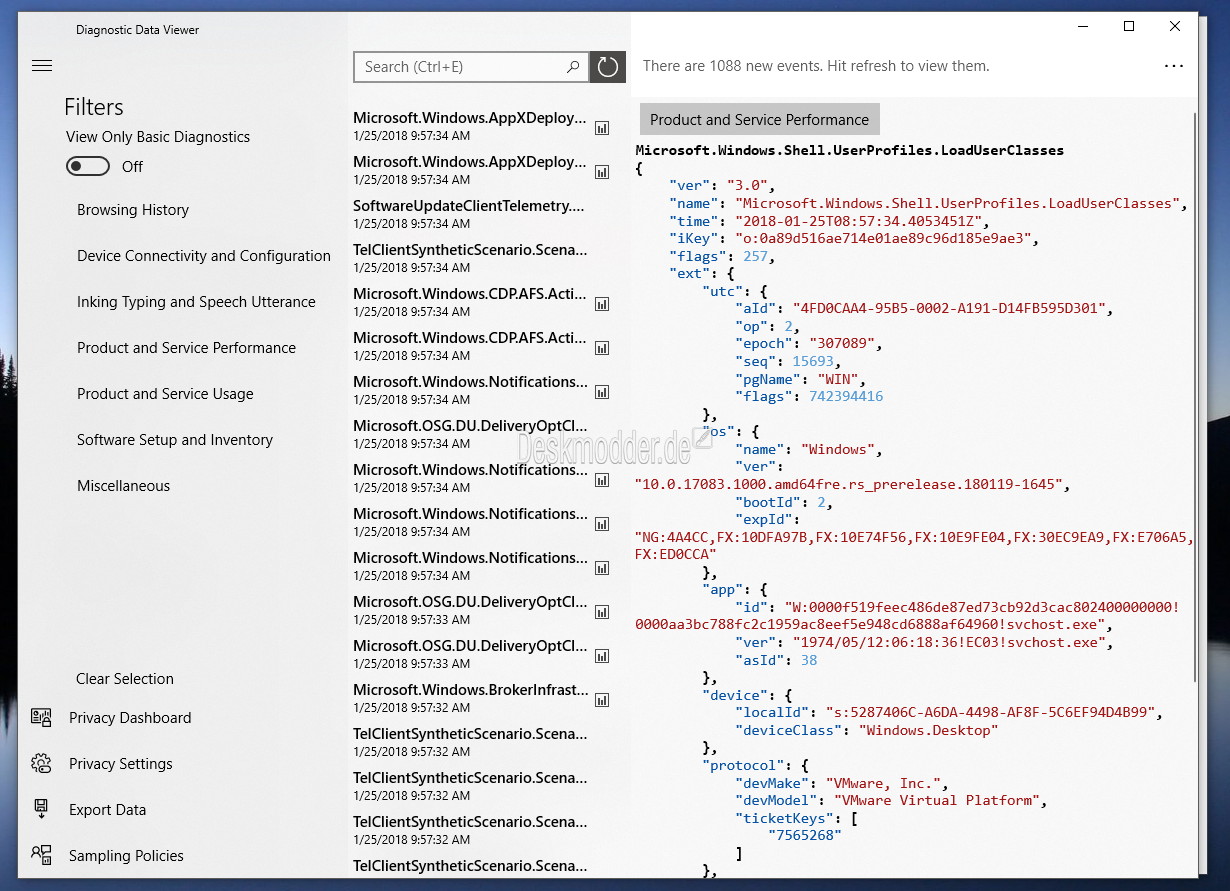The width and height of the screenshot is (1230, 891).
Task: Click chart icon beside 9:57:33 first DeliveryOptCl event
Action: pos(602,612)
